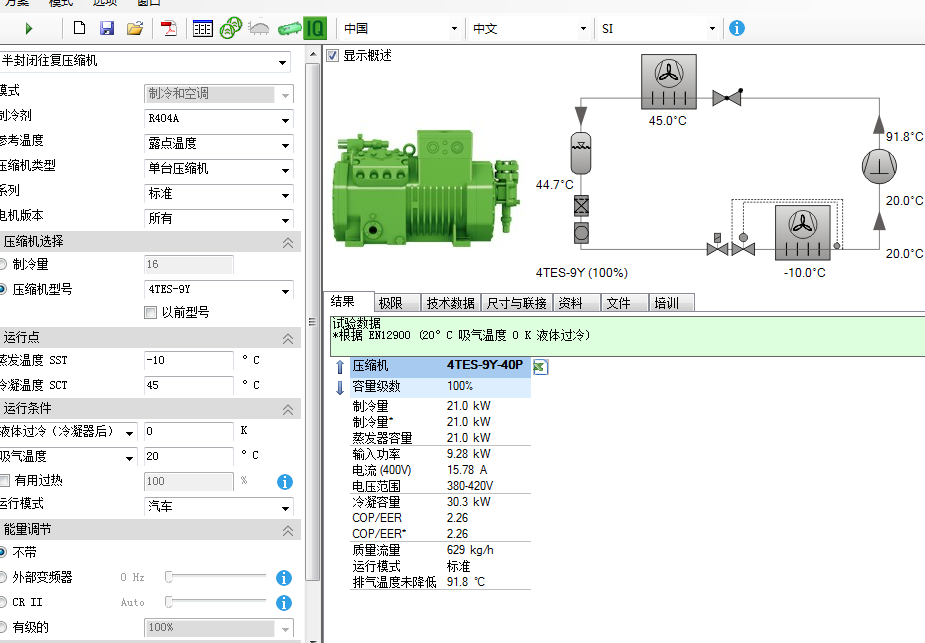
Task: Collapse the 运行点 section
Action: coord(288,338)
